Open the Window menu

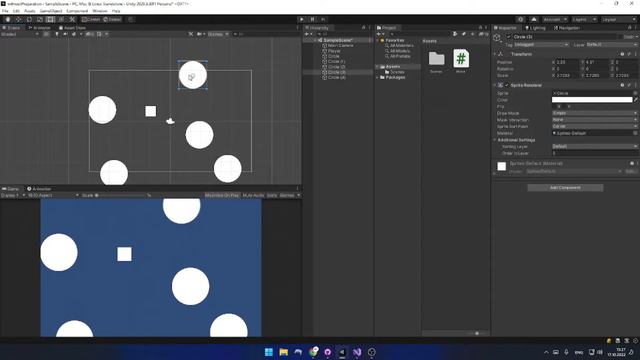click(100, 11)
